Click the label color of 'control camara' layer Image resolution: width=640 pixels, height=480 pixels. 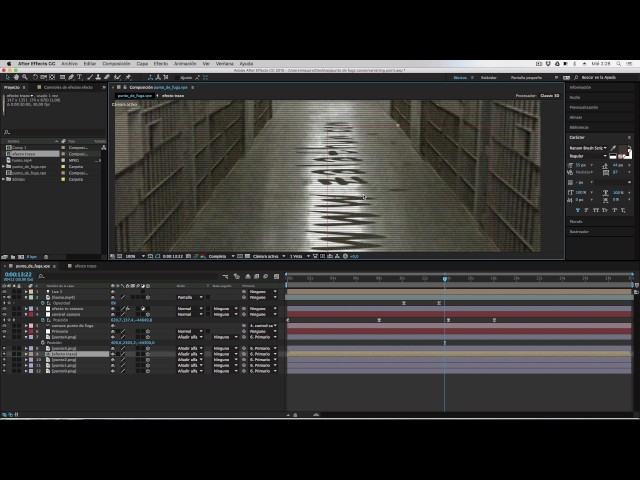point(31,315)
